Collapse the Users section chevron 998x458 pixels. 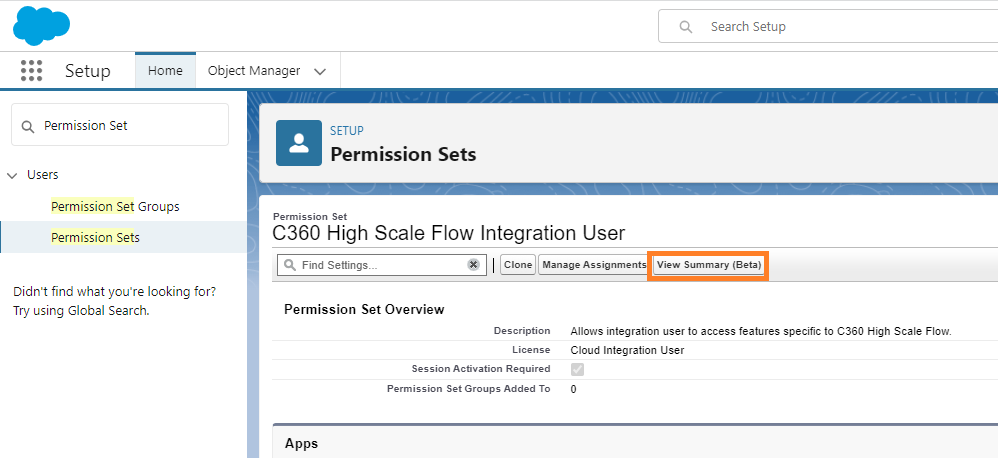pyautogui.click(x=13, y=175)
